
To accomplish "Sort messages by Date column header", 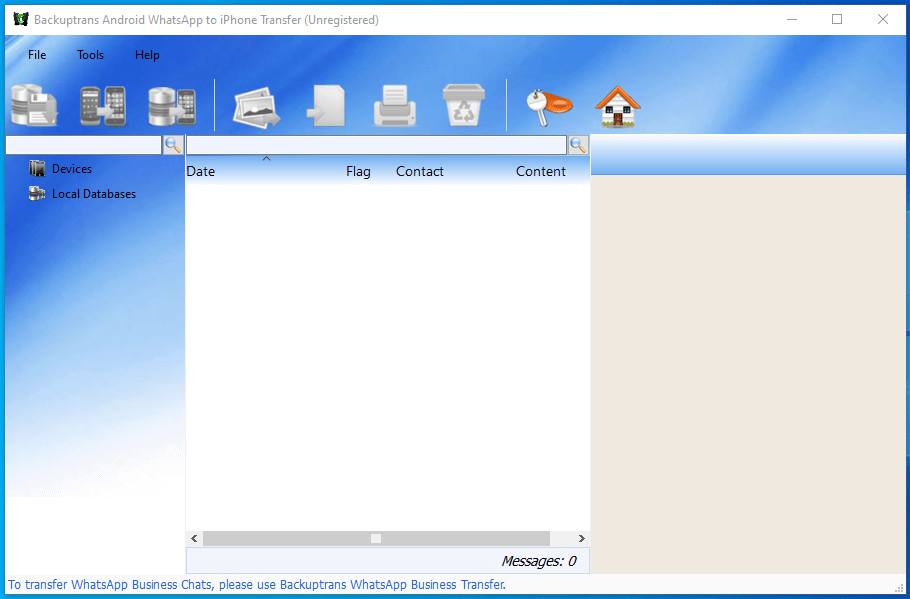I will (x=201, y=172).
